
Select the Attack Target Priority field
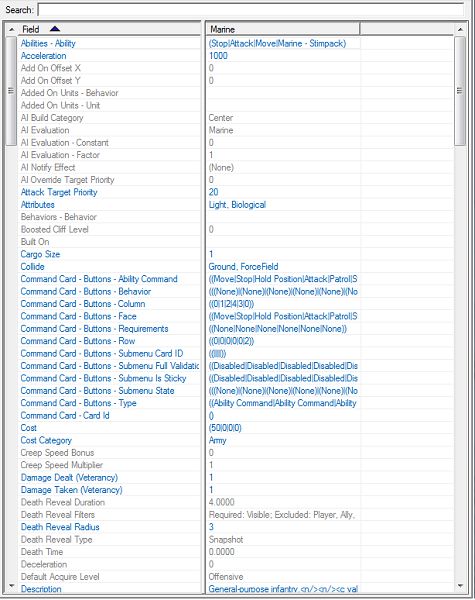coord(109,192)
